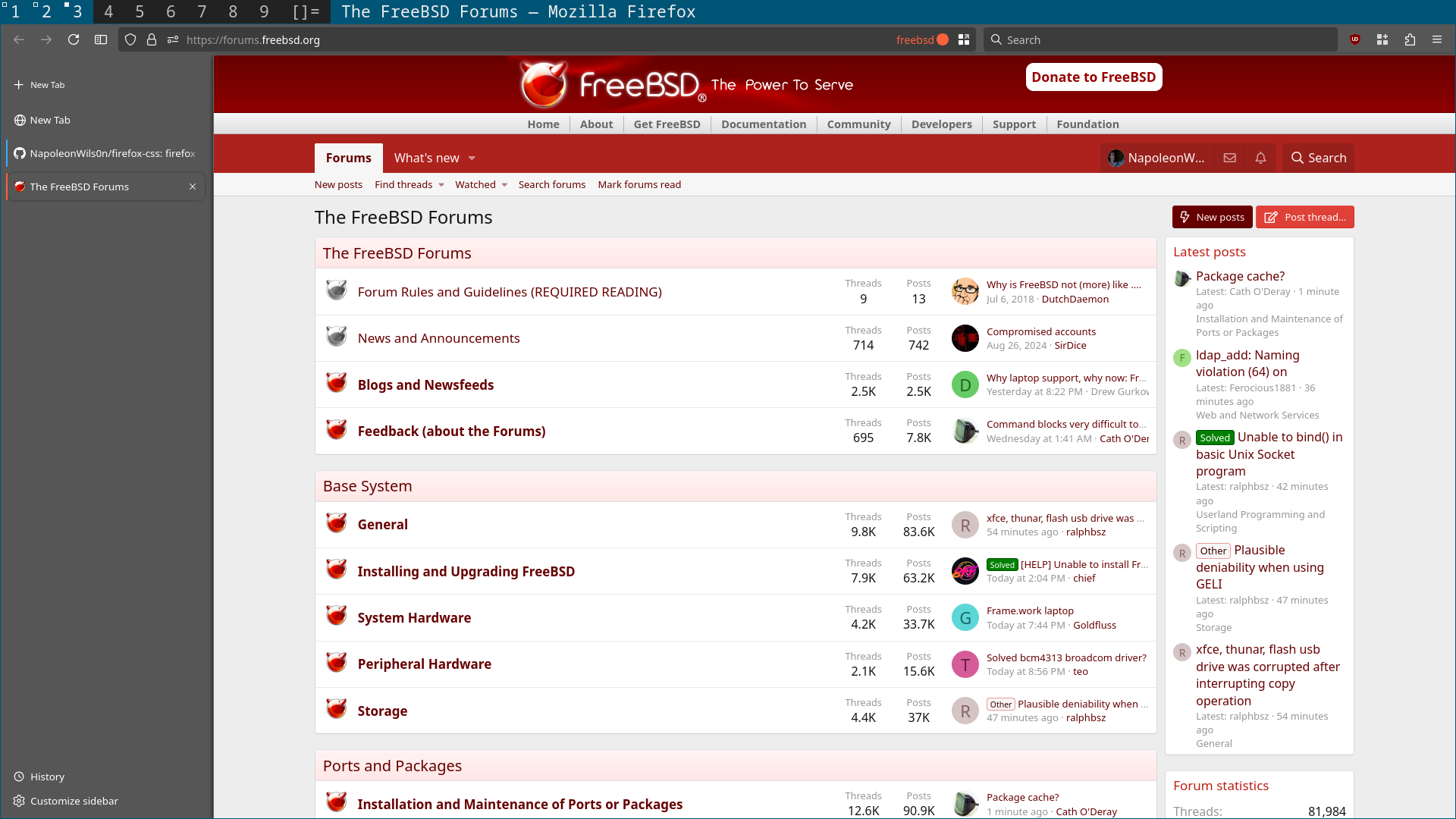
Task: Open the Firefox hamburger menu
Action: (x=1437, y=39)
